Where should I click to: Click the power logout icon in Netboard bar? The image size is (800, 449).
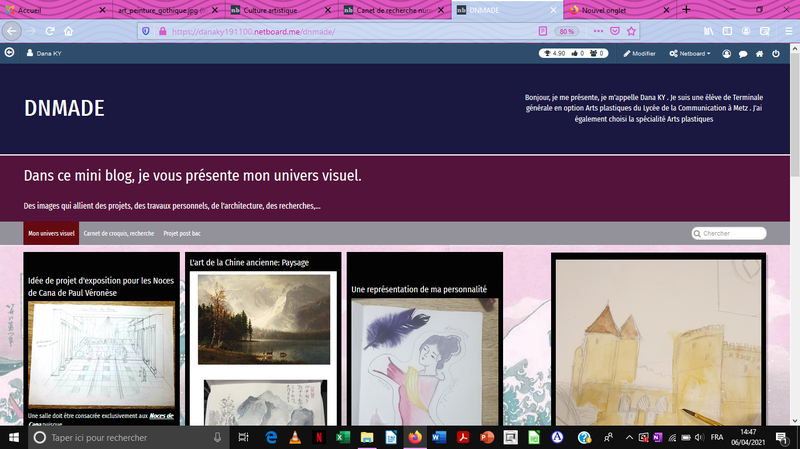[x=776, y=53]
